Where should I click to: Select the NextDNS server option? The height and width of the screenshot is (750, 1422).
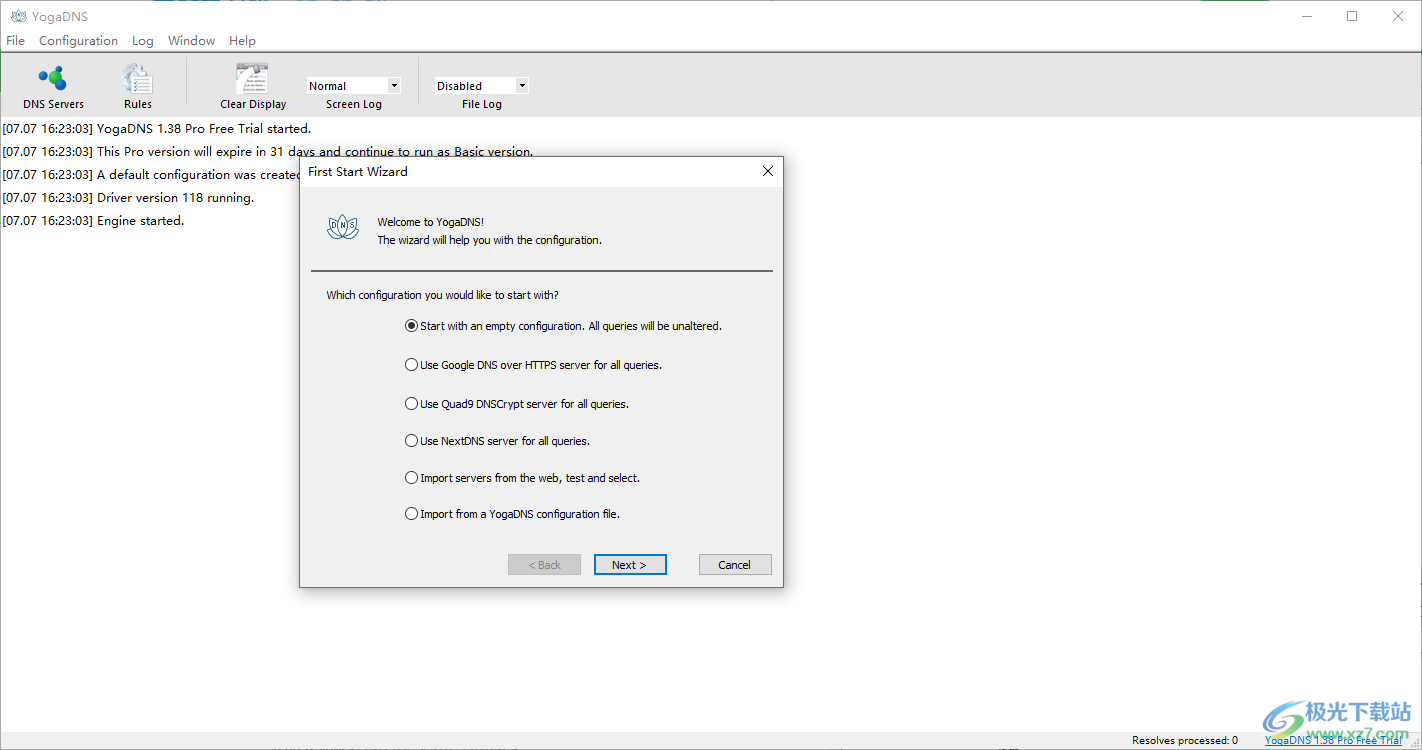(497, 441)
